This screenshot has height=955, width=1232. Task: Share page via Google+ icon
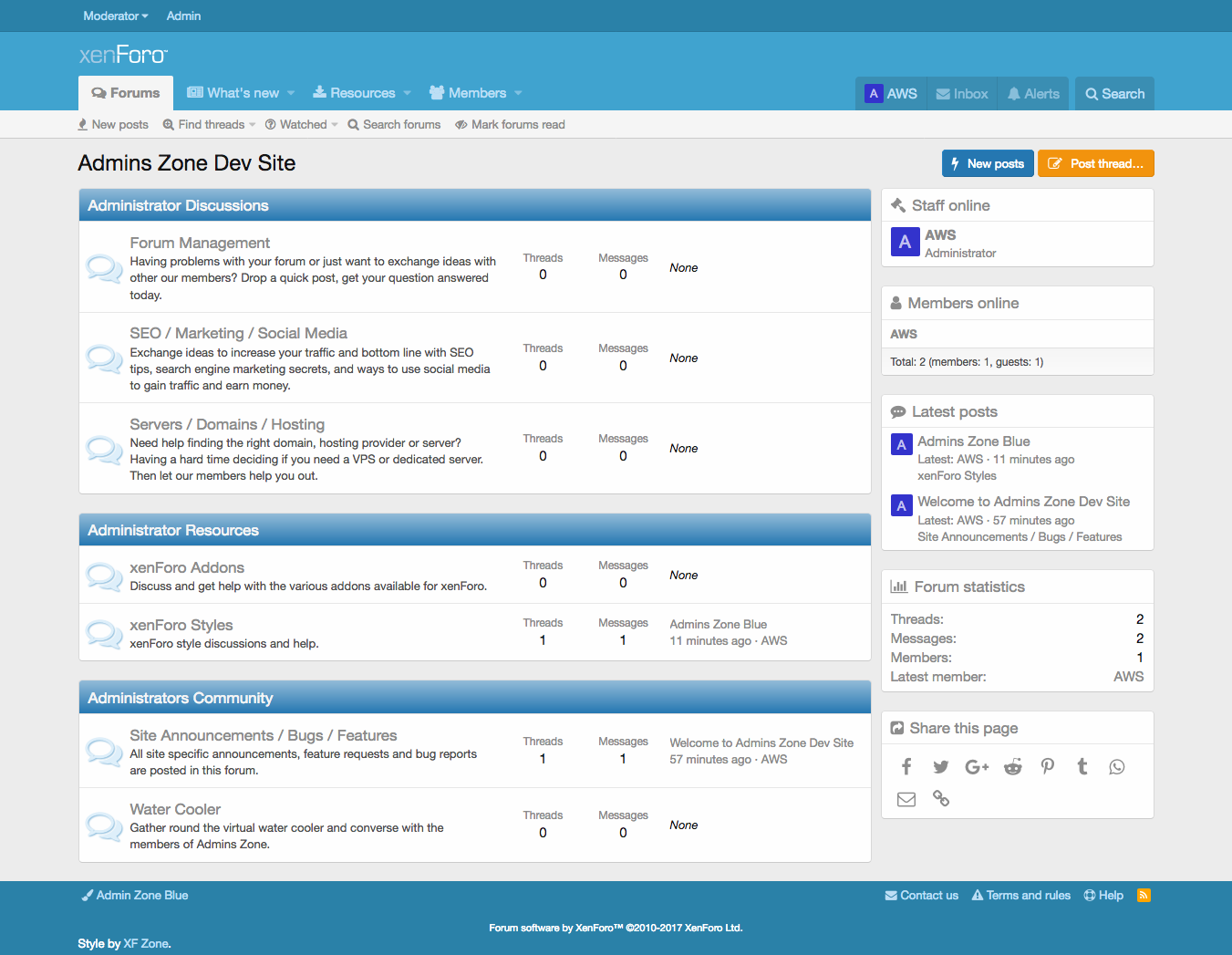[x=977, y=767]
